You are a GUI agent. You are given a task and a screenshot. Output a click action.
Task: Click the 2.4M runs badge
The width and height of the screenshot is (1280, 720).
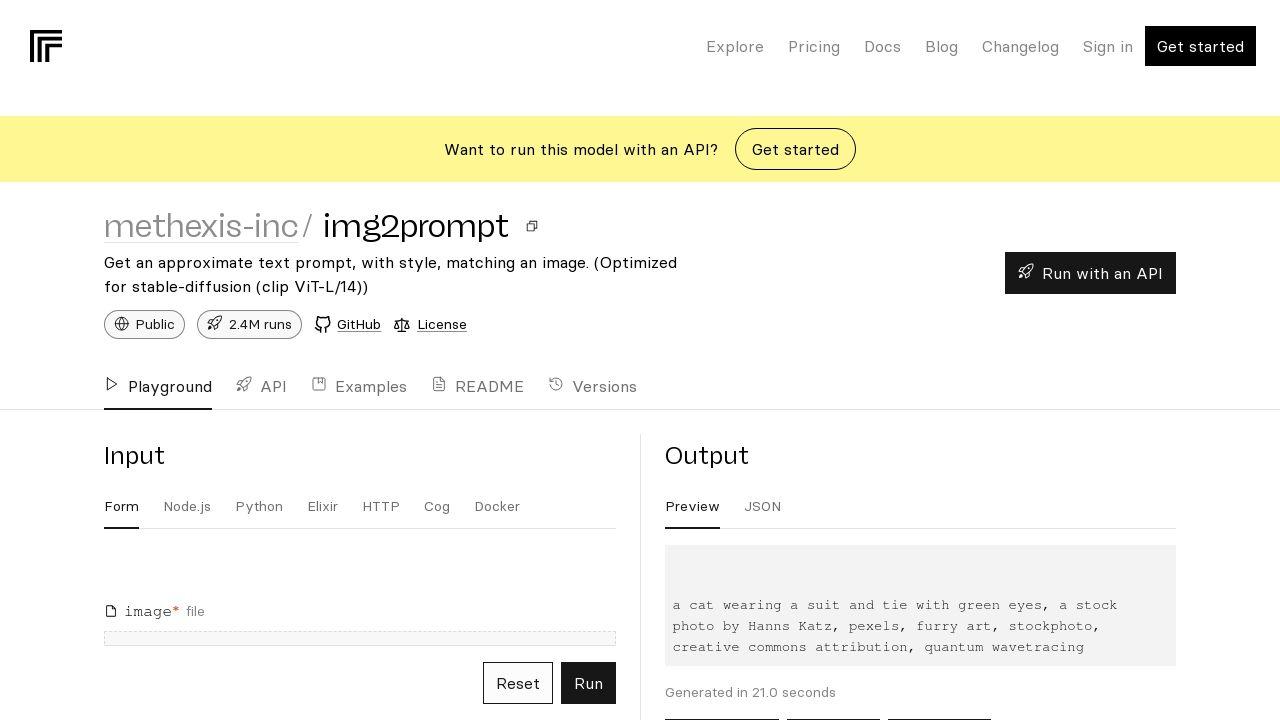point(249,324)
